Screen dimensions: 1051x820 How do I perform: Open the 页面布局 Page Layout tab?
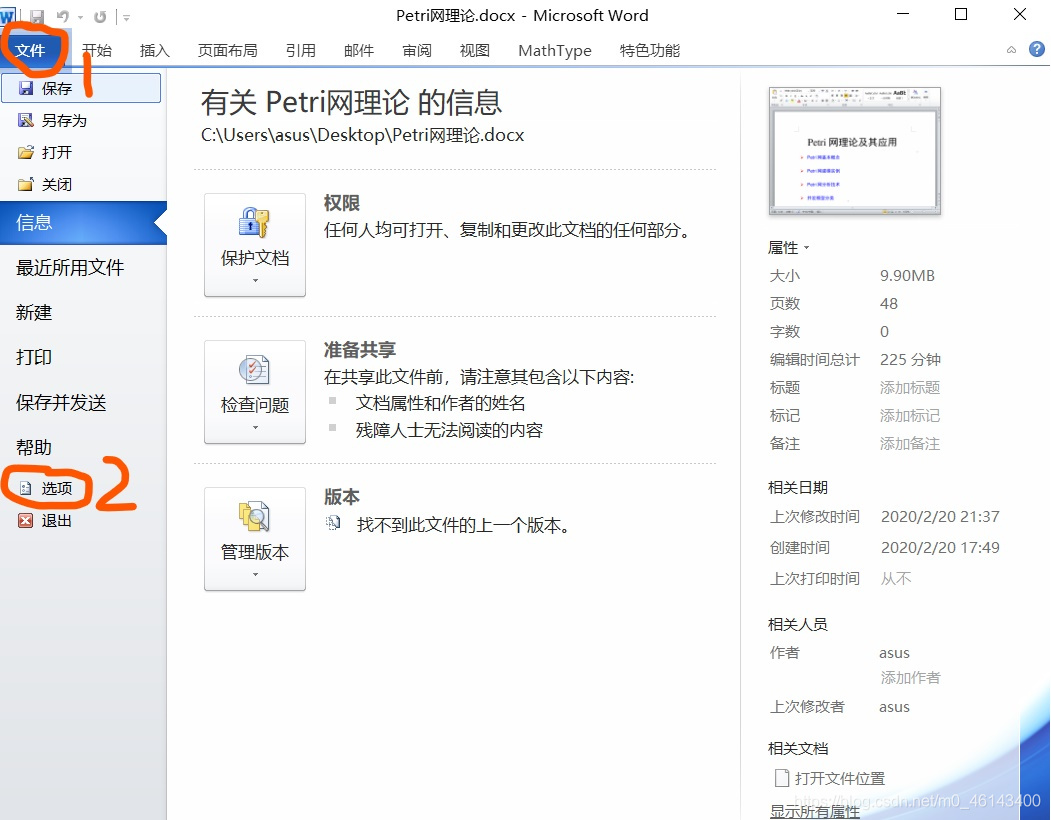[x=228, y=50]
